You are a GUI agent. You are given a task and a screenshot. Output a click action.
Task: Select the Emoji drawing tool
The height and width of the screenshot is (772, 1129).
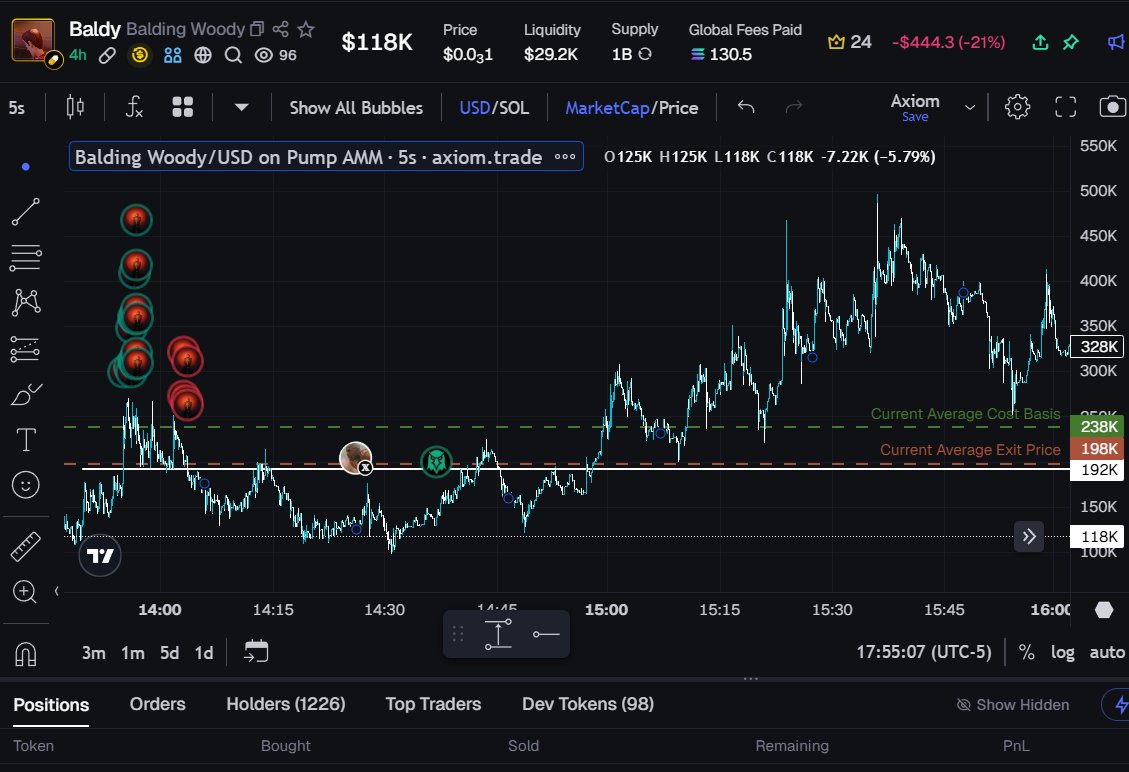click(x=25, y=485)
